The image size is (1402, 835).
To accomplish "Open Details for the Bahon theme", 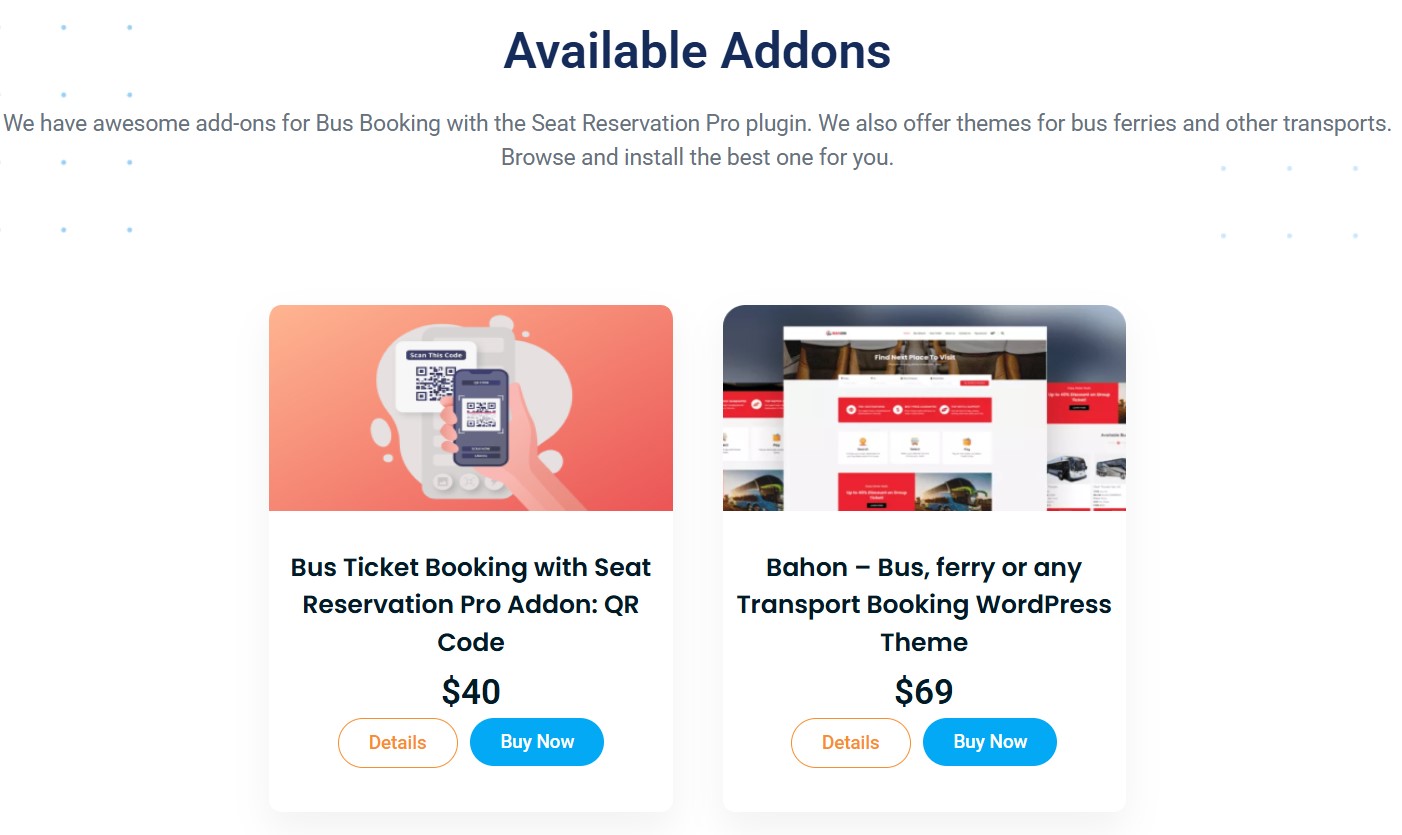I will 850,742.
